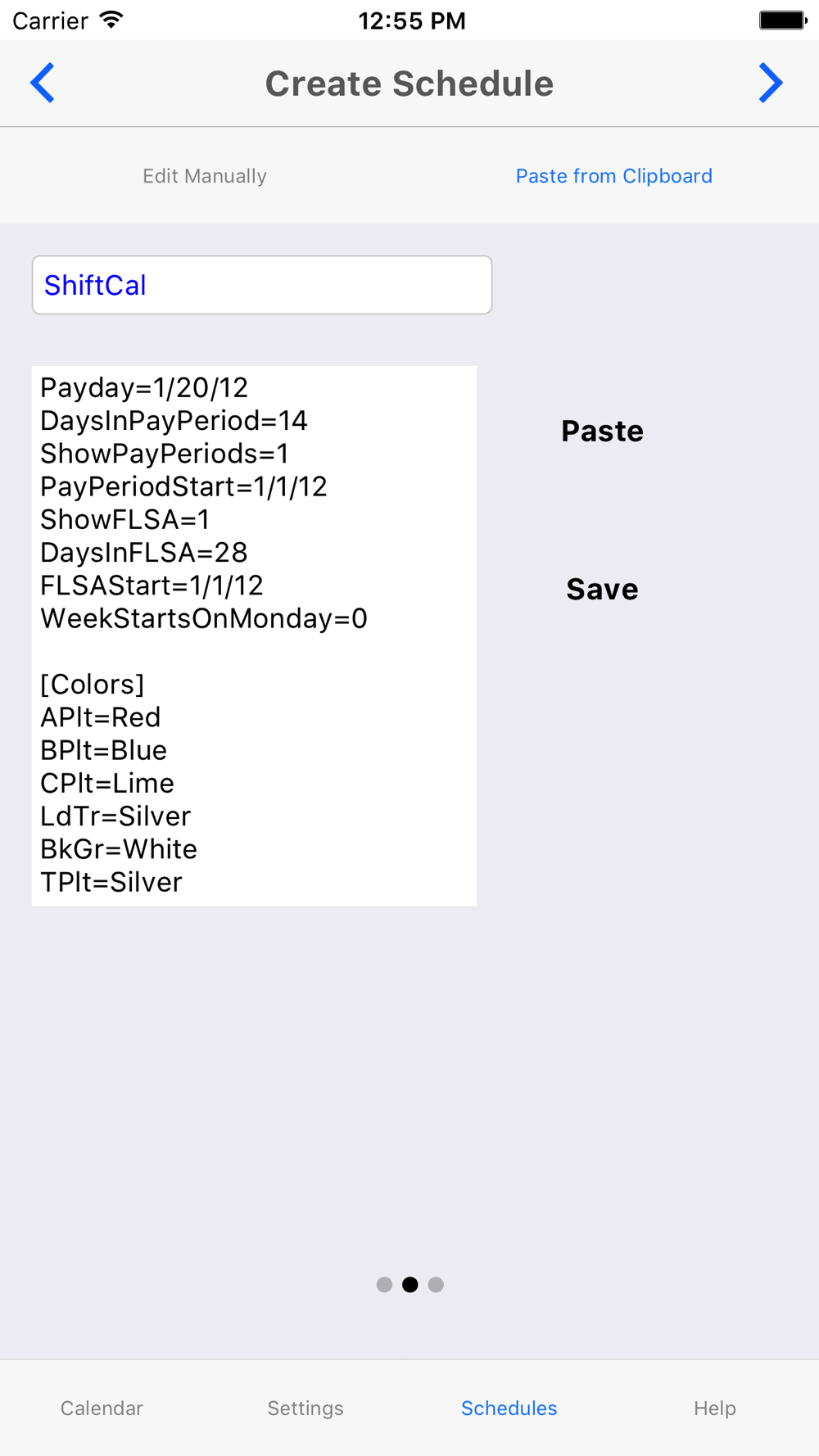Tap the forward arrow icon

771,83
